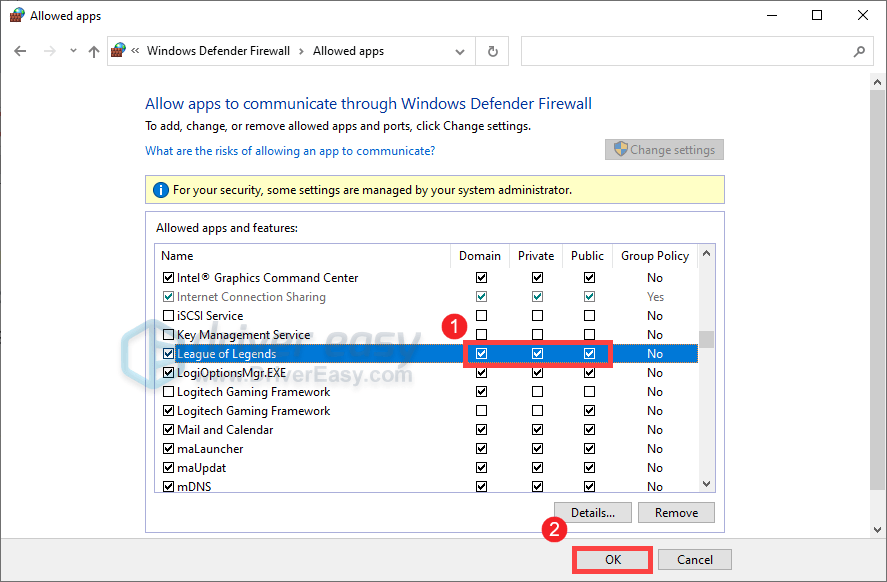The height and width of the screenshot is (582, 887).
Task: Refresh the Allowed apps page
Action: coord(493,51)
